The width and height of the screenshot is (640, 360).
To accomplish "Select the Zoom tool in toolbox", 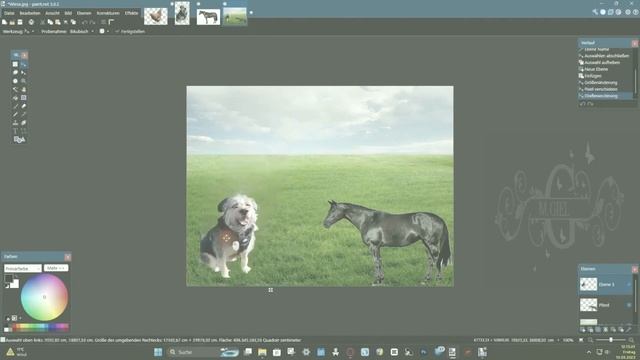I will click(x=24, y=81).
